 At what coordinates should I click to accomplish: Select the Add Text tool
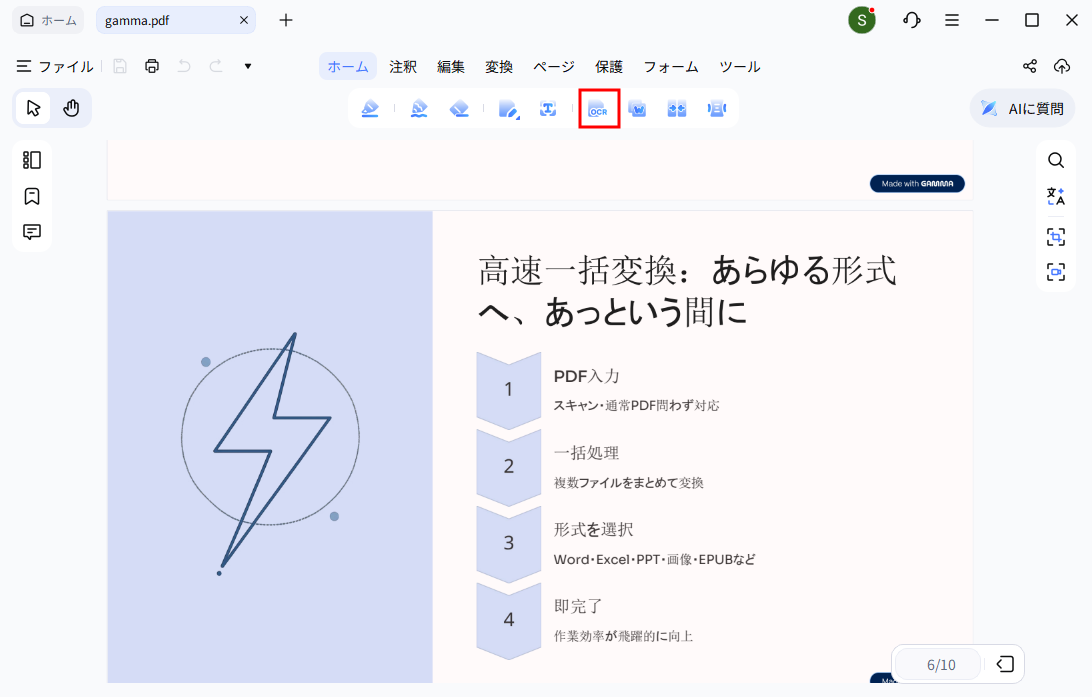548,108
